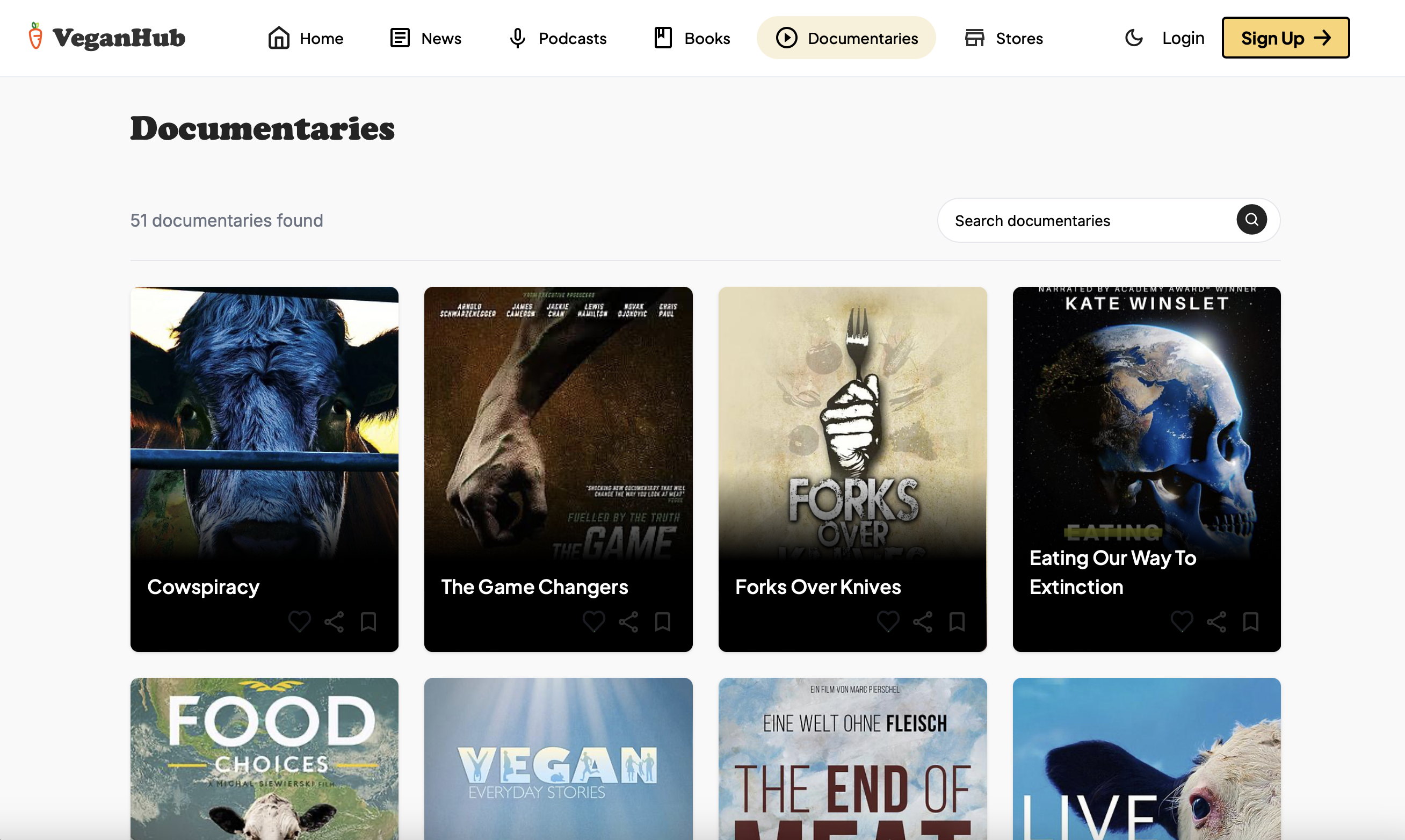Viewport: 1405px width, 840px height.
Task: Open the Food Choices documentary card
Action: [264, 758]
